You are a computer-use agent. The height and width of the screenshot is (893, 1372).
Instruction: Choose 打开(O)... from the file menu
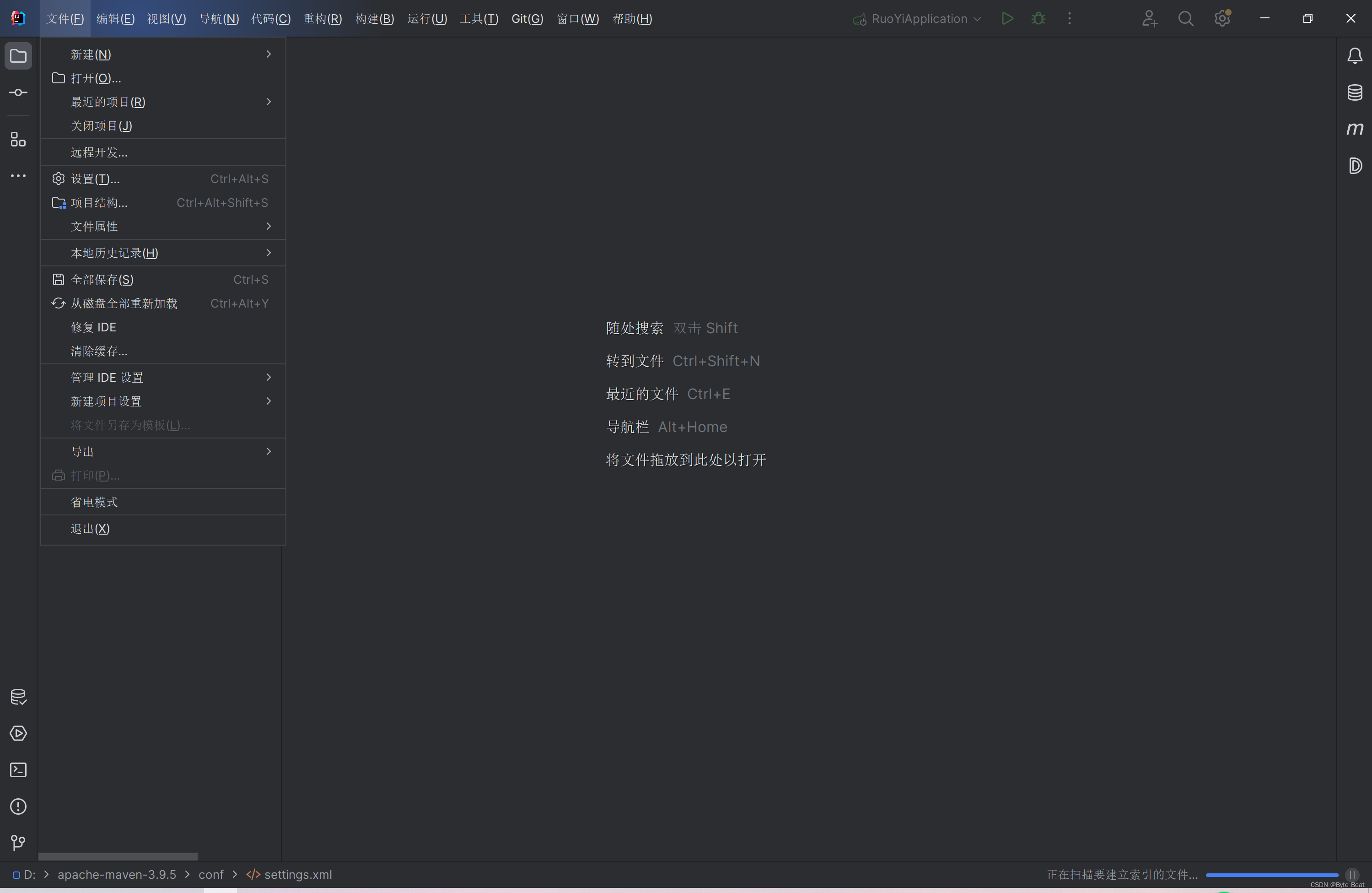click(163, 78)
